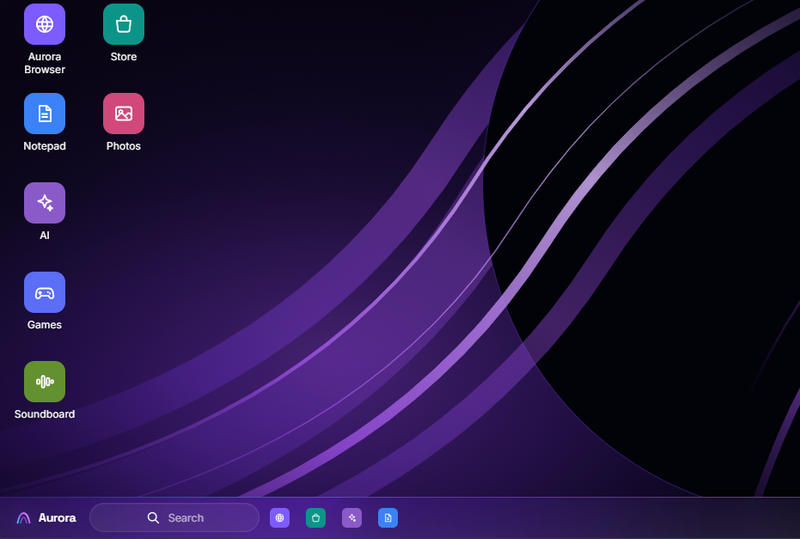Click the AI sparkle icon in taskbar

coord(352,518)
